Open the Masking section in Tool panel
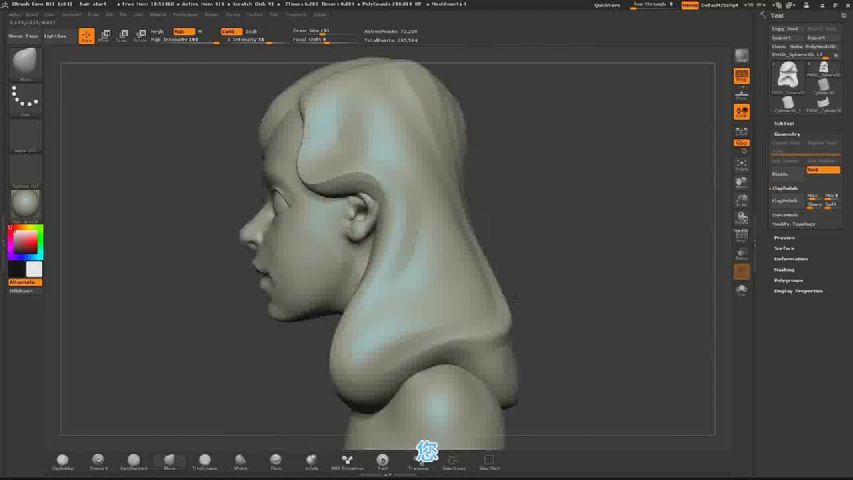This screenshot has width=853, height=480. point(784,270)
